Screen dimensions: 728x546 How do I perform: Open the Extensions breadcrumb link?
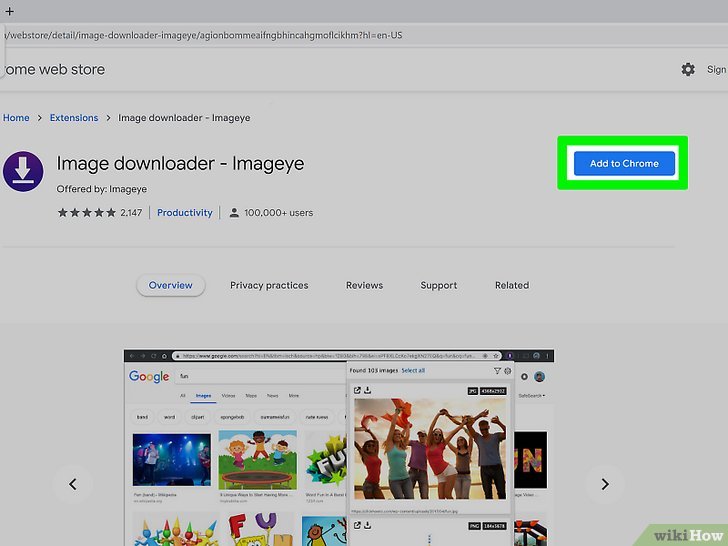(74, 118)
